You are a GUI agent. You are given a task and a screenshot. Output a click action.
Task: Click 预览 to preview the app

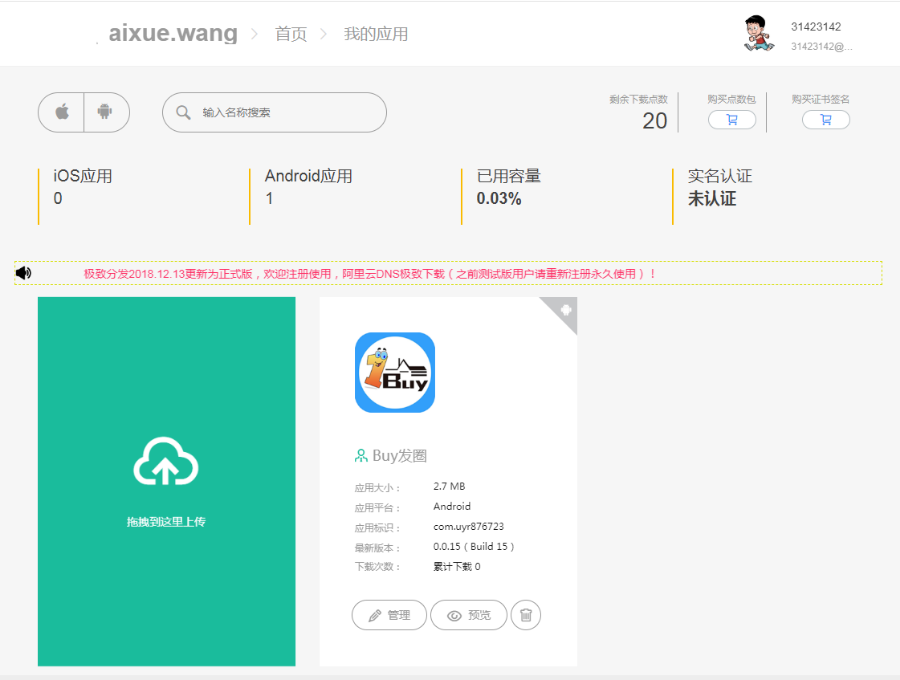click(x=468, y=615)
